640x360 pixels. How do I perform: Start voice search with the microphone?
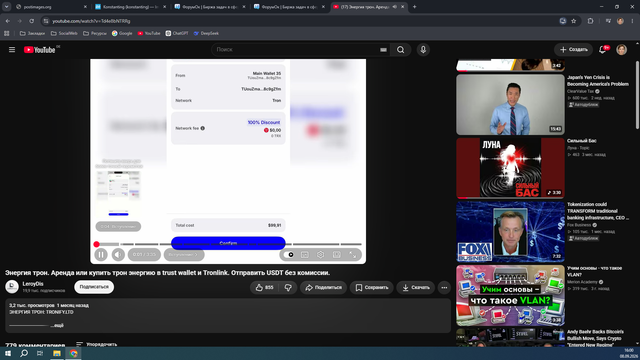click(423, 50)
